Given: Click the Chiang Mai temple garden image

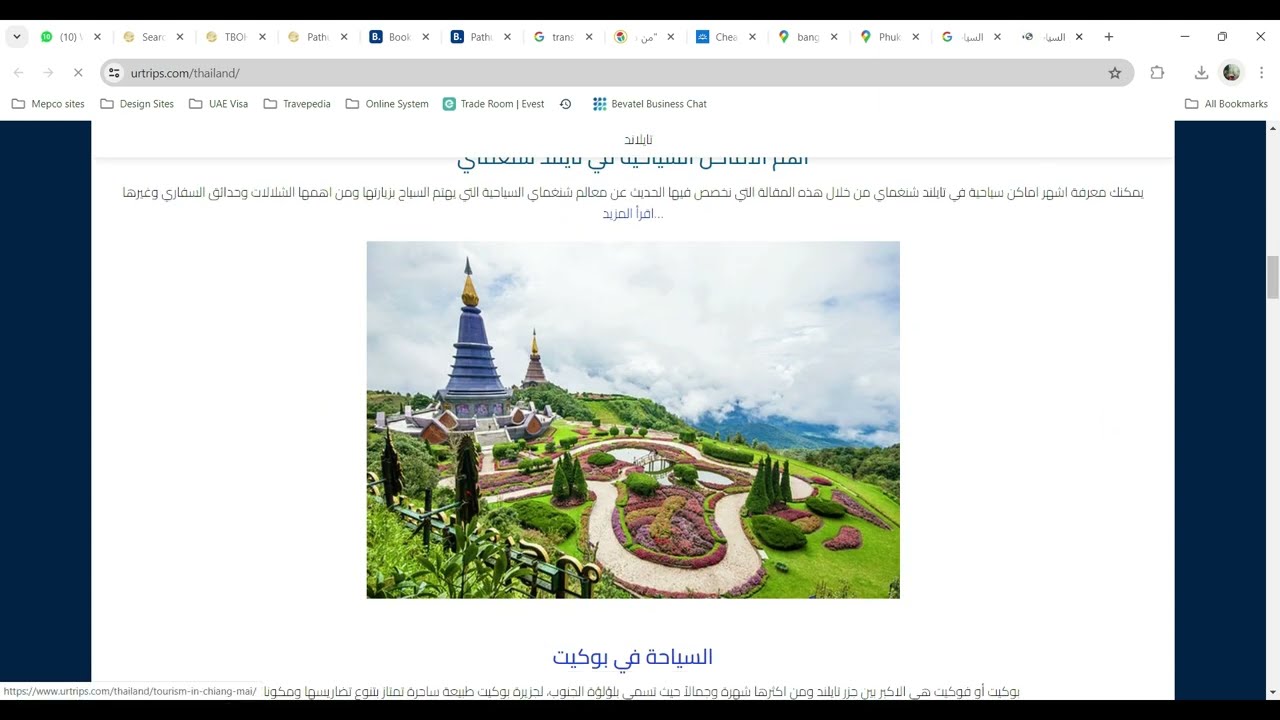Looking at the screenshot, I should click(x=633, y=420).
